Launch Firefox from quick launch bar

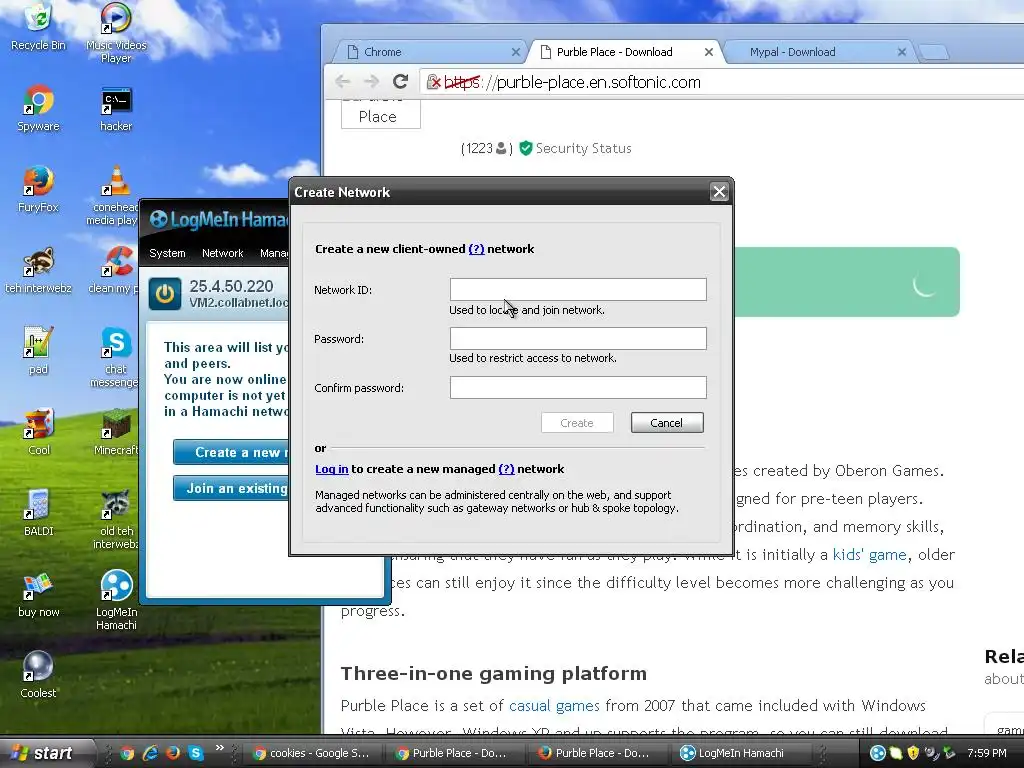(x=173, y=753)
